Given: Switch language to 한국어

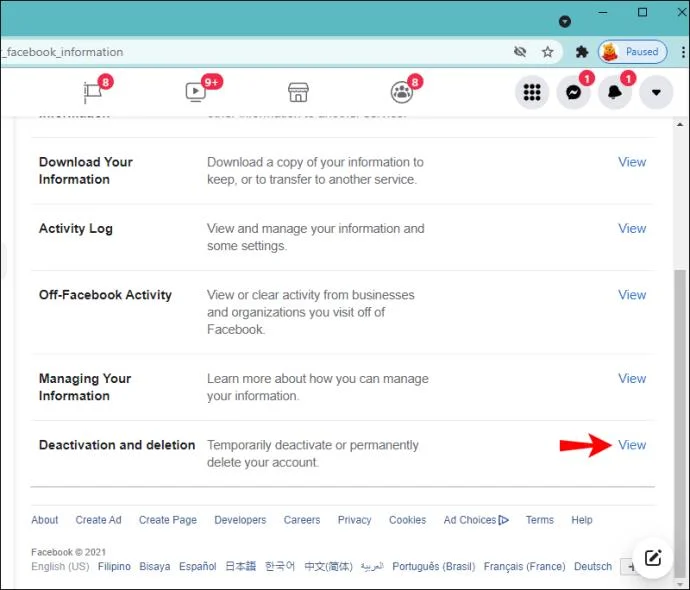Looking at the screenshot, I should pyautogui.click(x=280, y=567).
